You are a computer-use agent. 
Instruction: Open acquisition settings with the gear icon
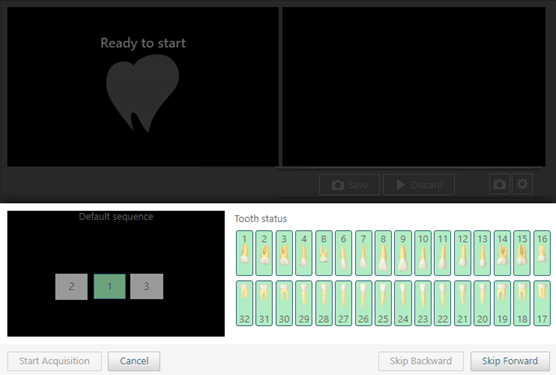[522, 184]
